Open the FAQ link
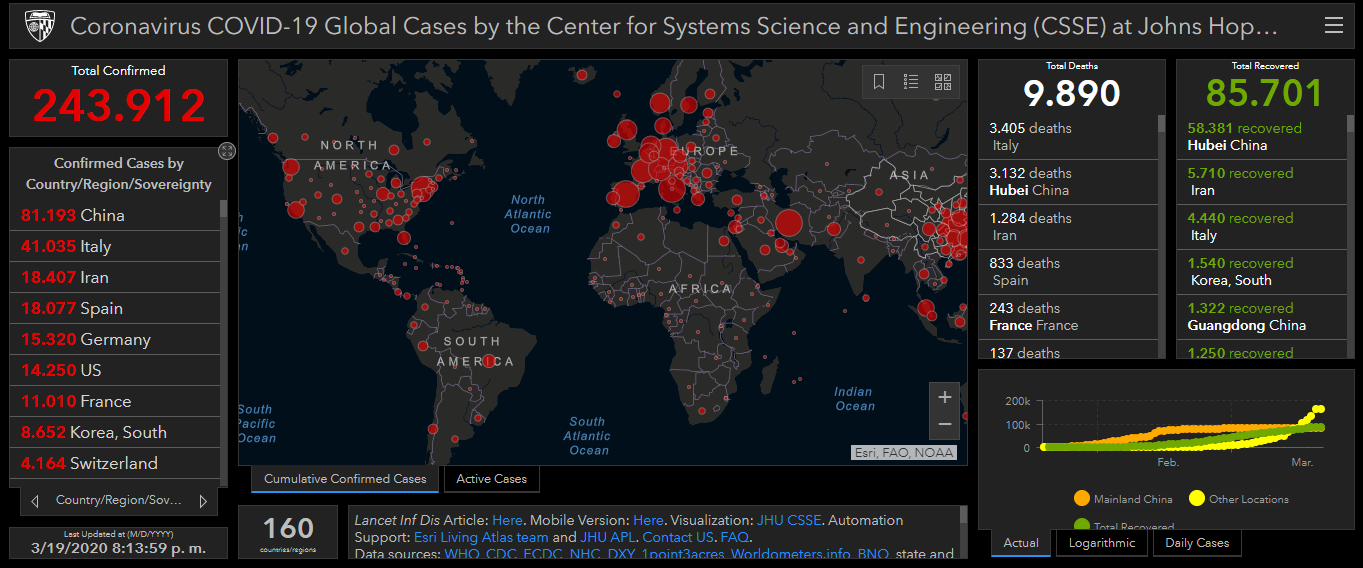The height and width of the screenshot is (568, 1363). (x=734, y=537)
